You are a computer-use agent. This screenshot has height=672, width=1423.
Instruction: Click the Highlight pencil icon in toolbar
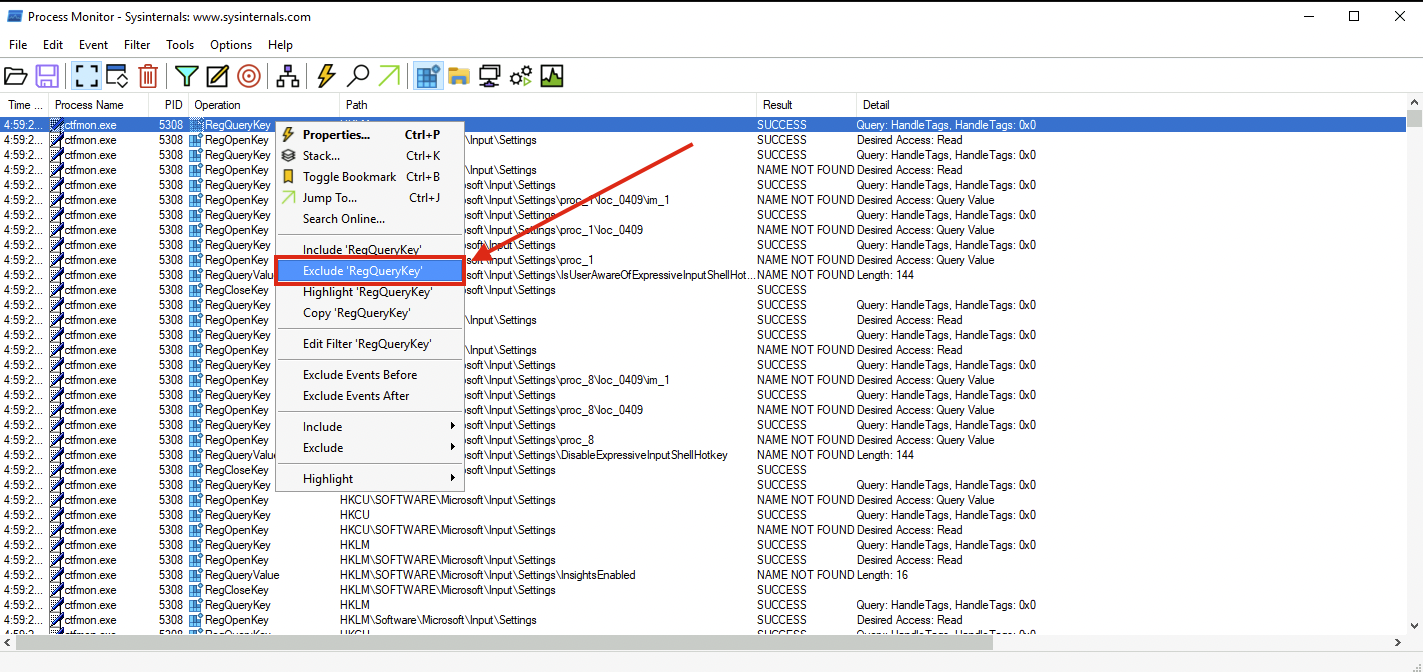tap(217, 76)
